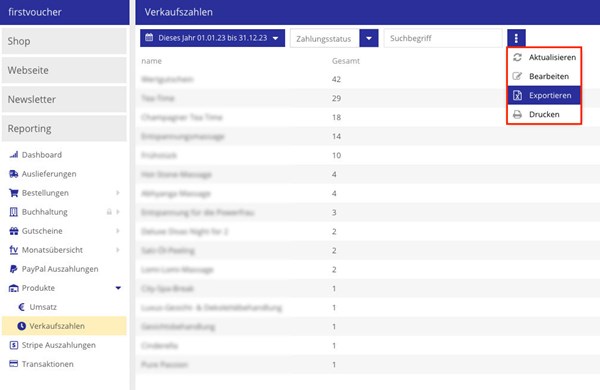Screen dimensions: 600x390
Task: Expand the Bestellungen submenu chevron
Action: point(118,193)
